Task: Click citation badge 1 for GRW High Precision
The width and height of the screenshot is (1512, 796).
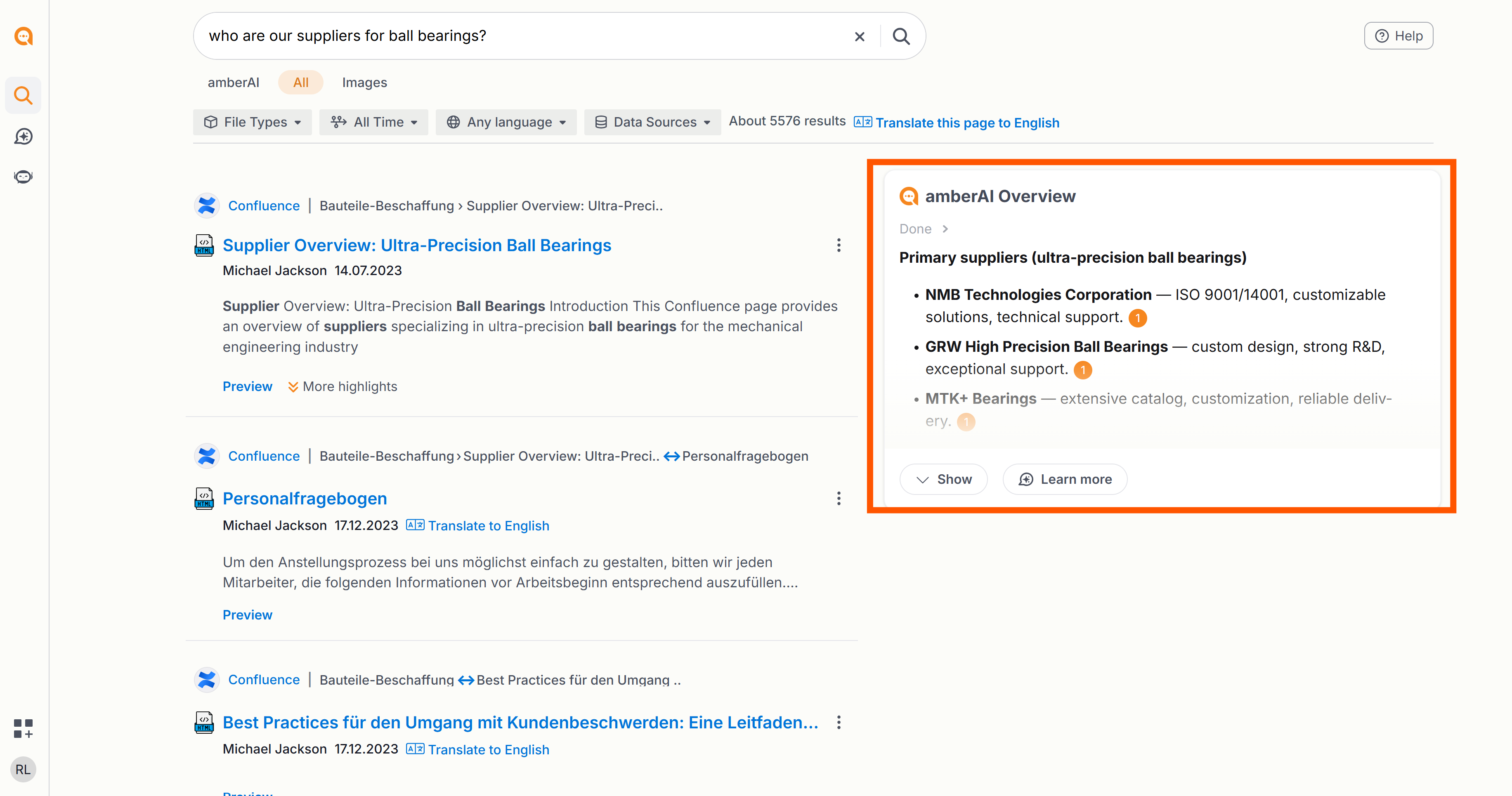Action: pos(1083,370)
